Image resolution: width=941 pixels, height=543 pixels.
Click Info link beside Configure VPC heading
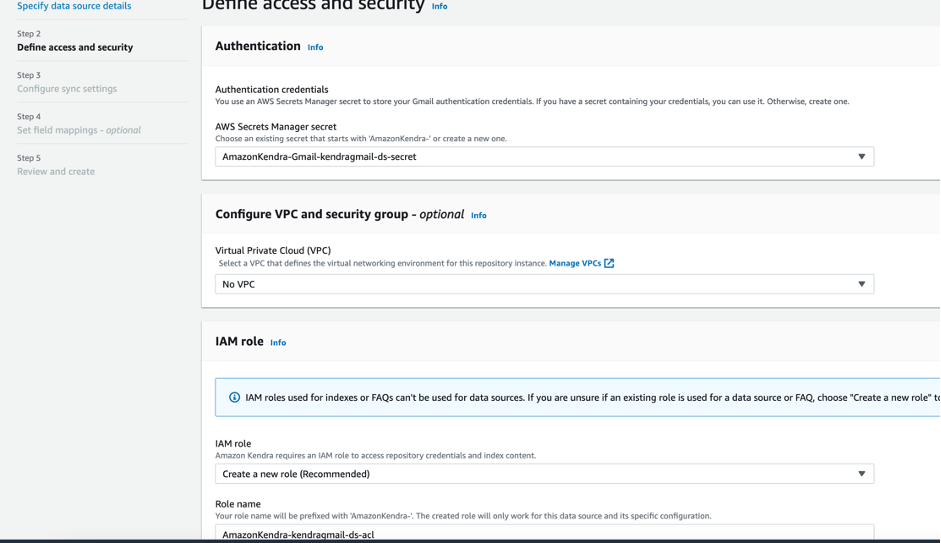tap(478, 215)
